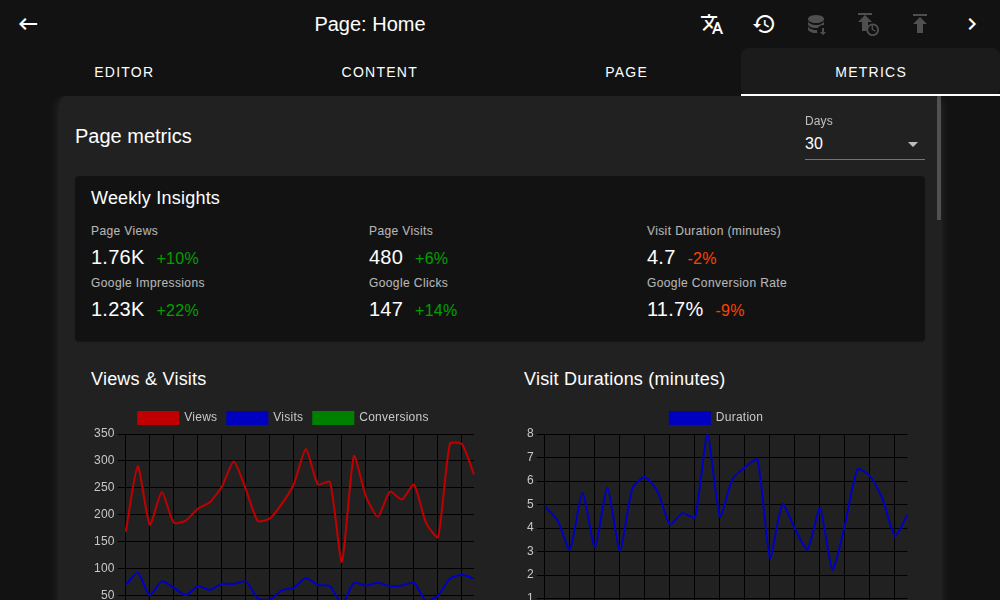Expand the toolbar overflow chevron
This screenshot has height=600, width=1000.
coord(971,23)
